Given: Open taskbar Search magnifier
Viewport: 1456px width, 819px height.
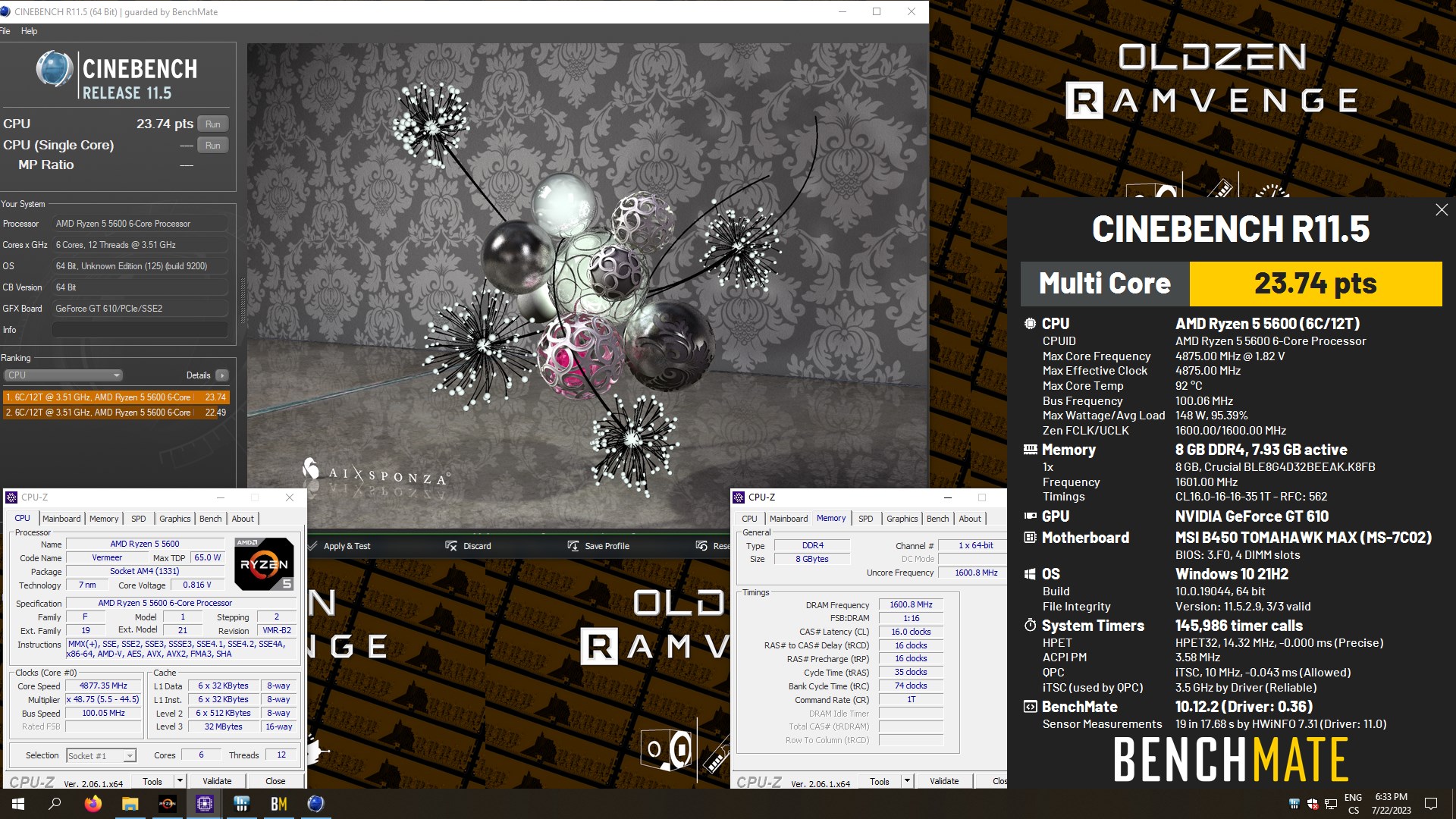Looking at the screenshot, I should (x=55, y=804).
